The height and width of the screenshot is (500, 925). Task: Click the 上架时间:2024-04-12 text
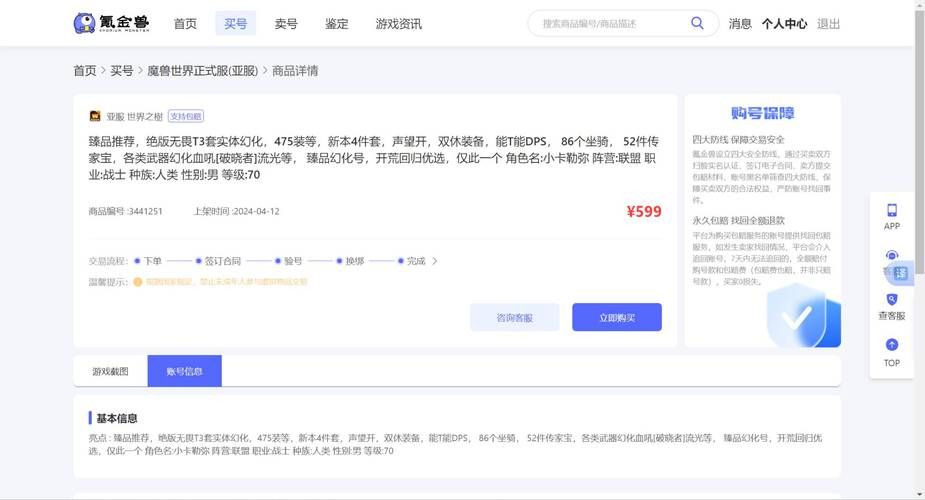pos(236,211)
